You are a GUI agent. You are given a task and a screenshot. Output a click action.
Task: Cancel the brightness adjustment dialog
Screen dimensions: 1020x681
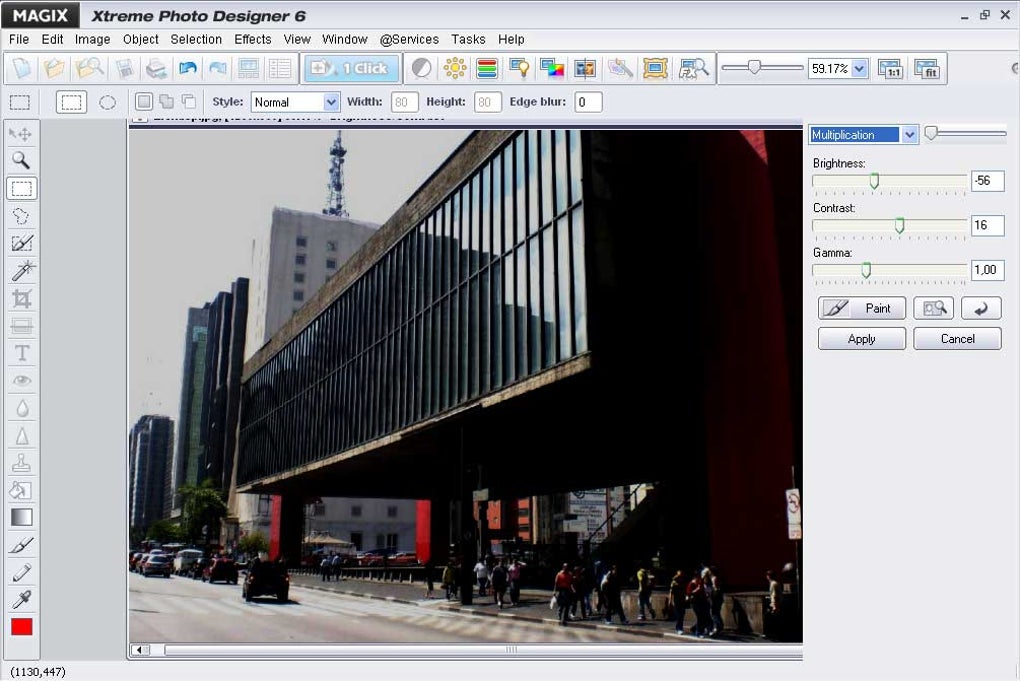coord(957,338)
